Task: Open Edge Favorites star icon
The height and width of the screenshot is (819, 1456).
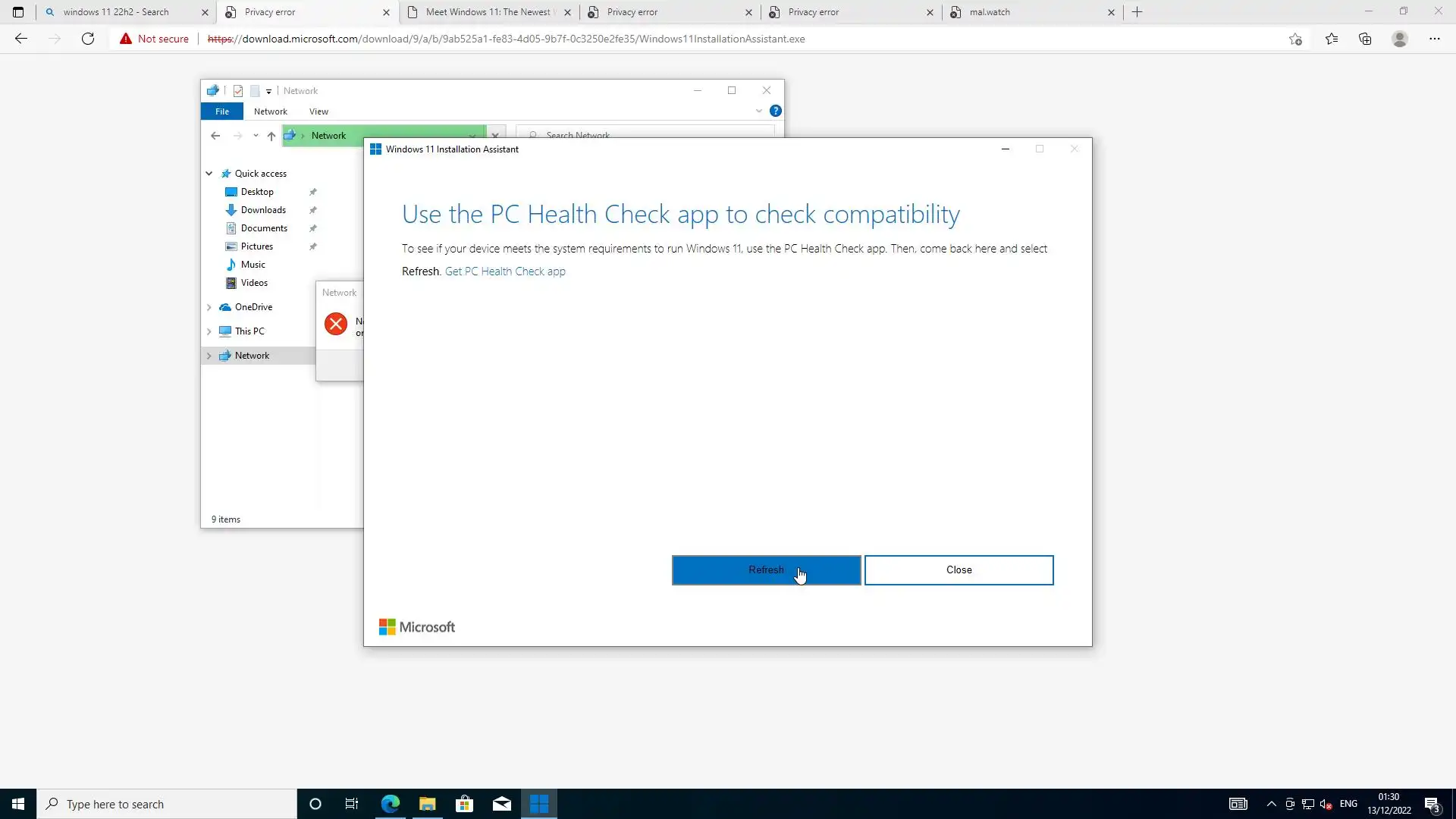Action: [x=1332, y=39]
